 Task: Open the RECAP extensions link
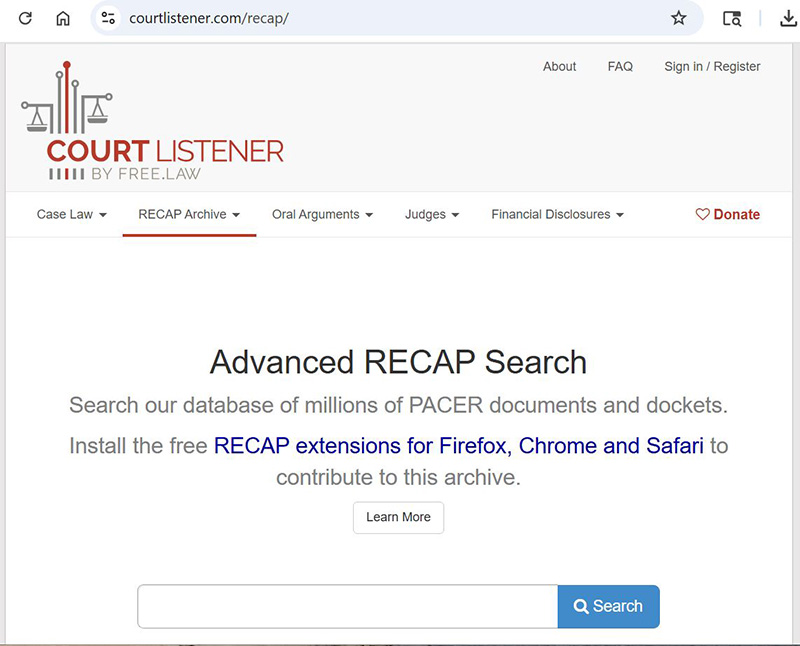[x=458, y=446]
